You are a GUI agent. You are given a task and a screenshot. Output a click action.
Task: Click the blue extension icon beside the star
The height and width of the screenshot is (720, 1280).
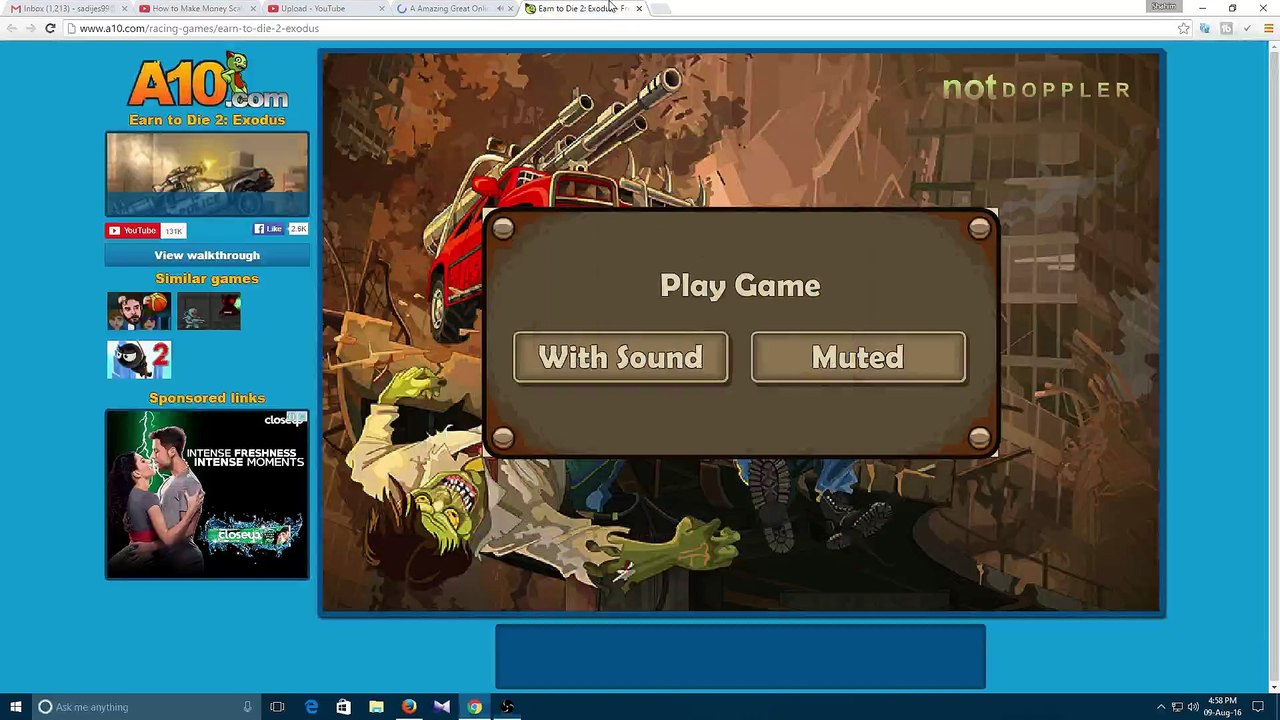coord(1205,28)
